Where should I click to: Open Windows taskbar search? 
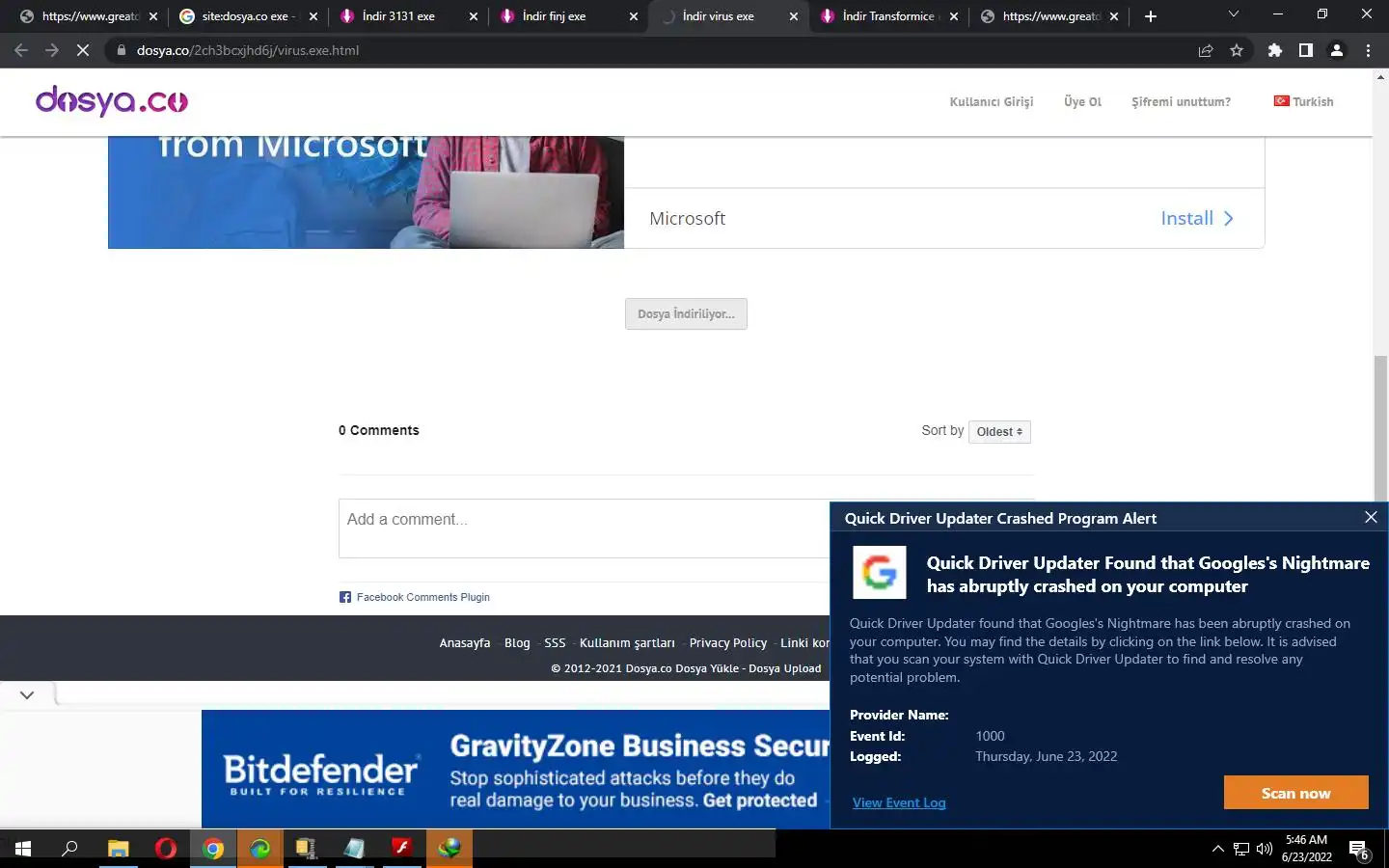pyautogui.click(x=69, y=849)
